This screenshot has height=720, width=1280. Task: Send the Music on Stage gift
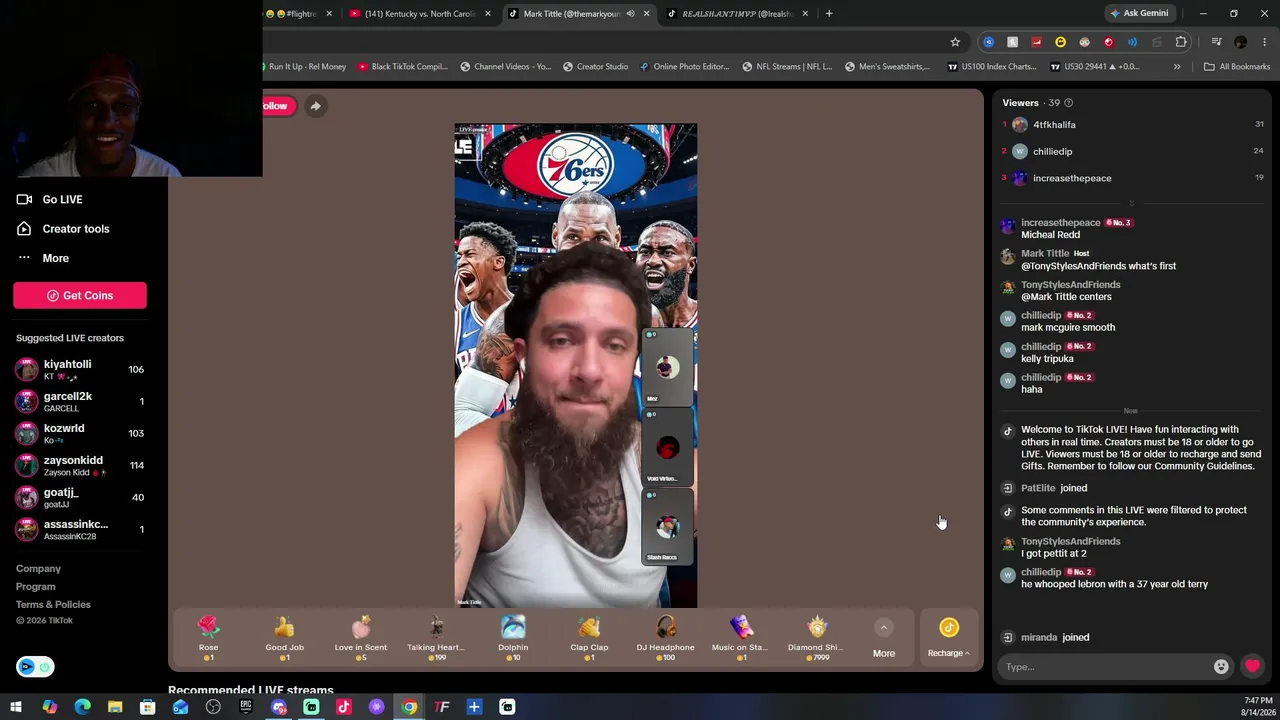click(741, 637)
